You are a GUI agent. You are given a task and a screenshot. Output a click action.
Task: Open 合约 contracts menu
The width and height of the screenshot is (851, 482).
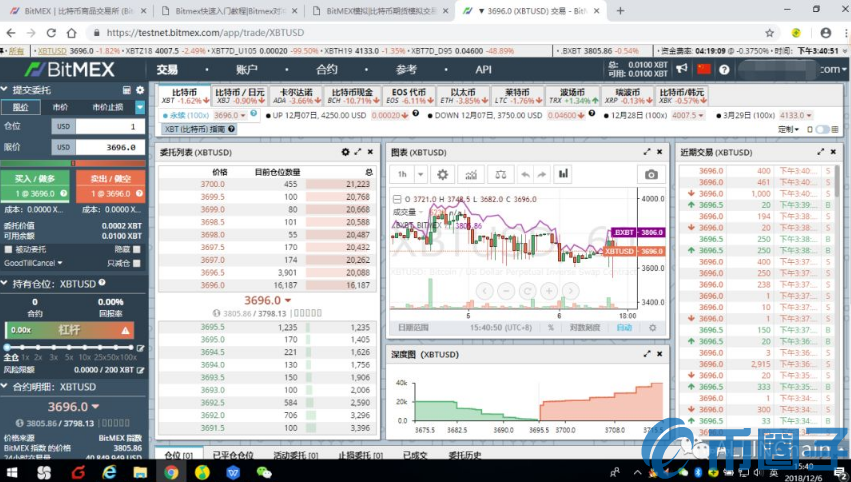tap(327, 69)
